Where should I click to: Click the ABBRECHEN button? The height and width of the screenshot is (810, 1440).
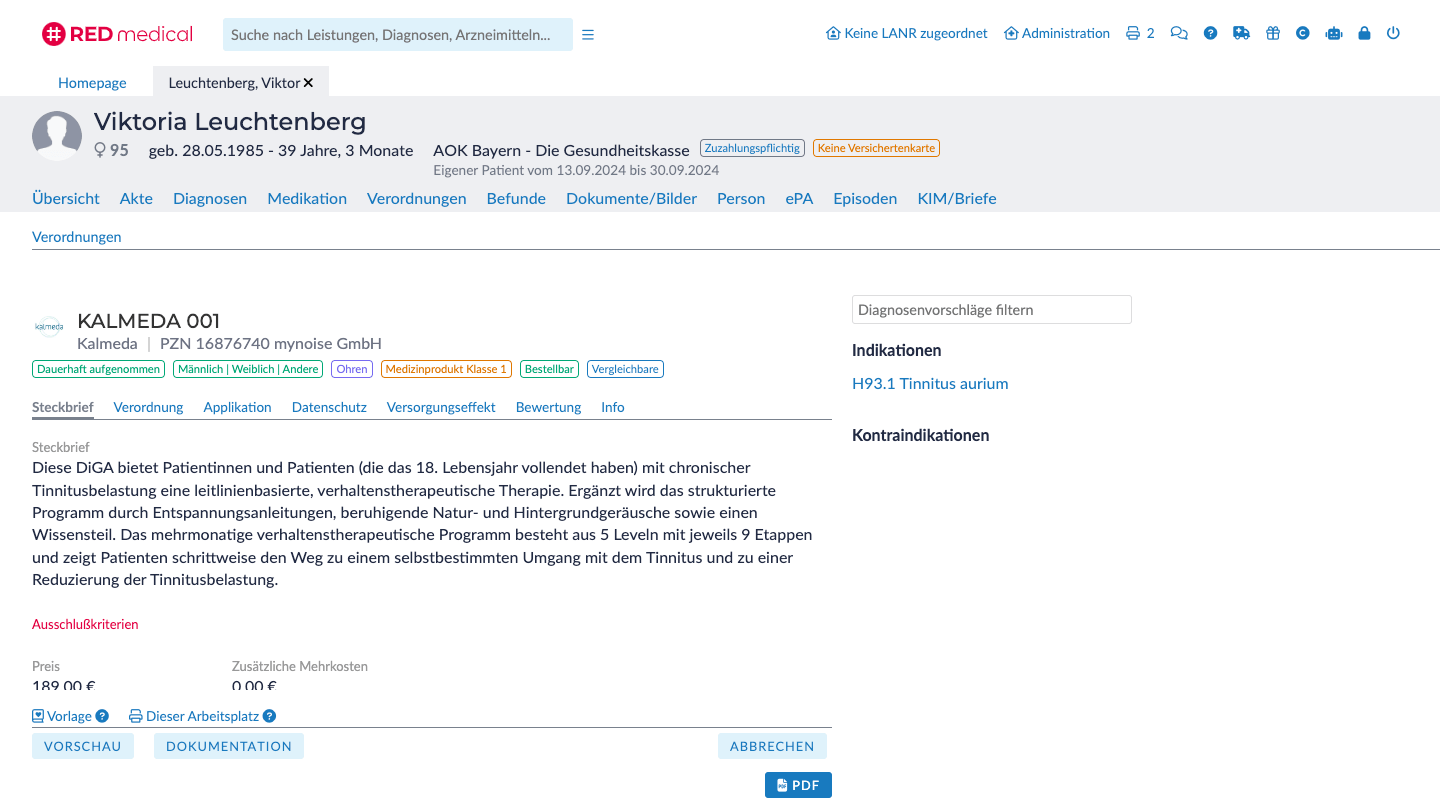coord(772,746)
